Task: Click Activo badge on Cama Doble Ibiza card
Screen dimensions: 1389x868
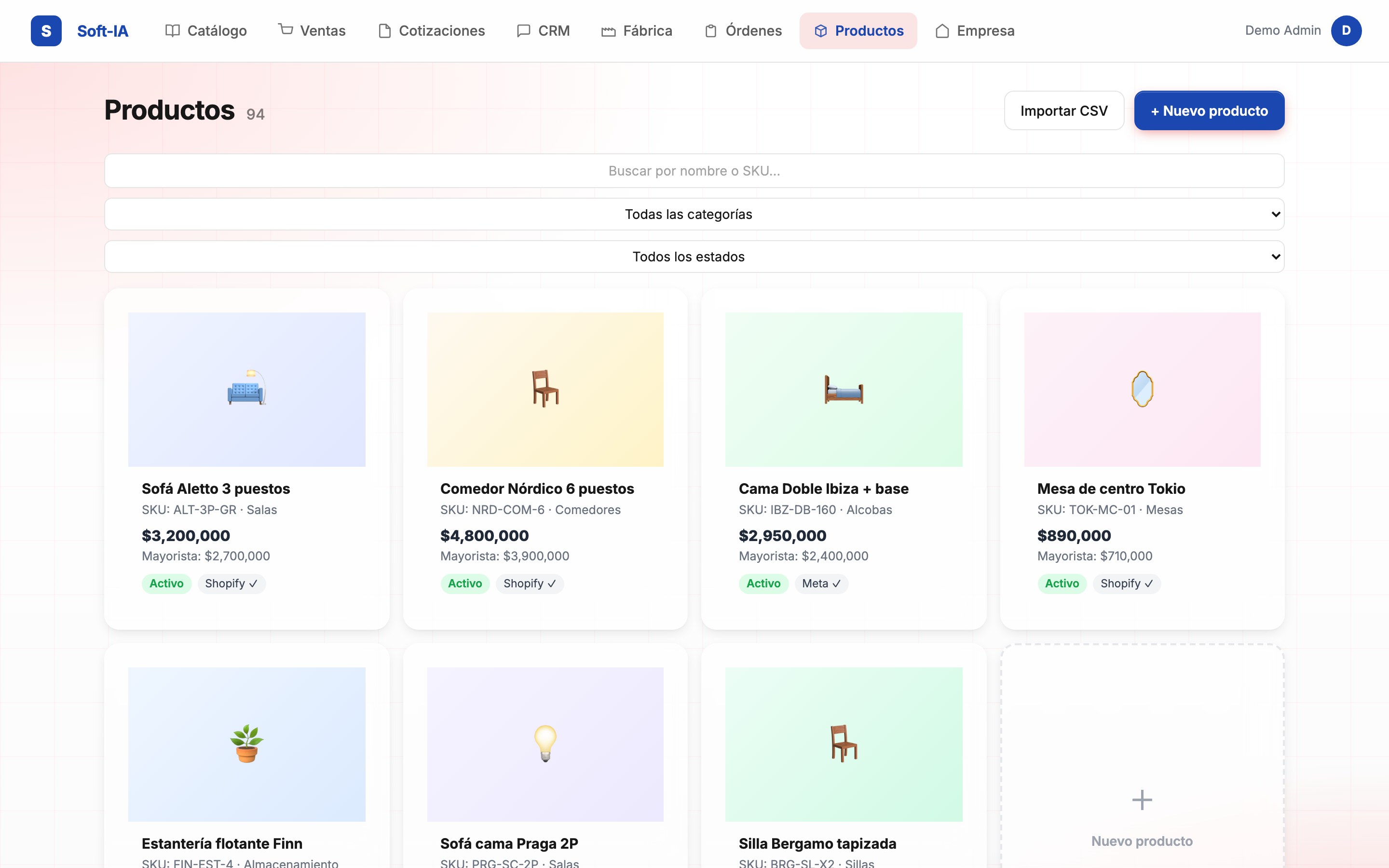Action: click(763, 583)
